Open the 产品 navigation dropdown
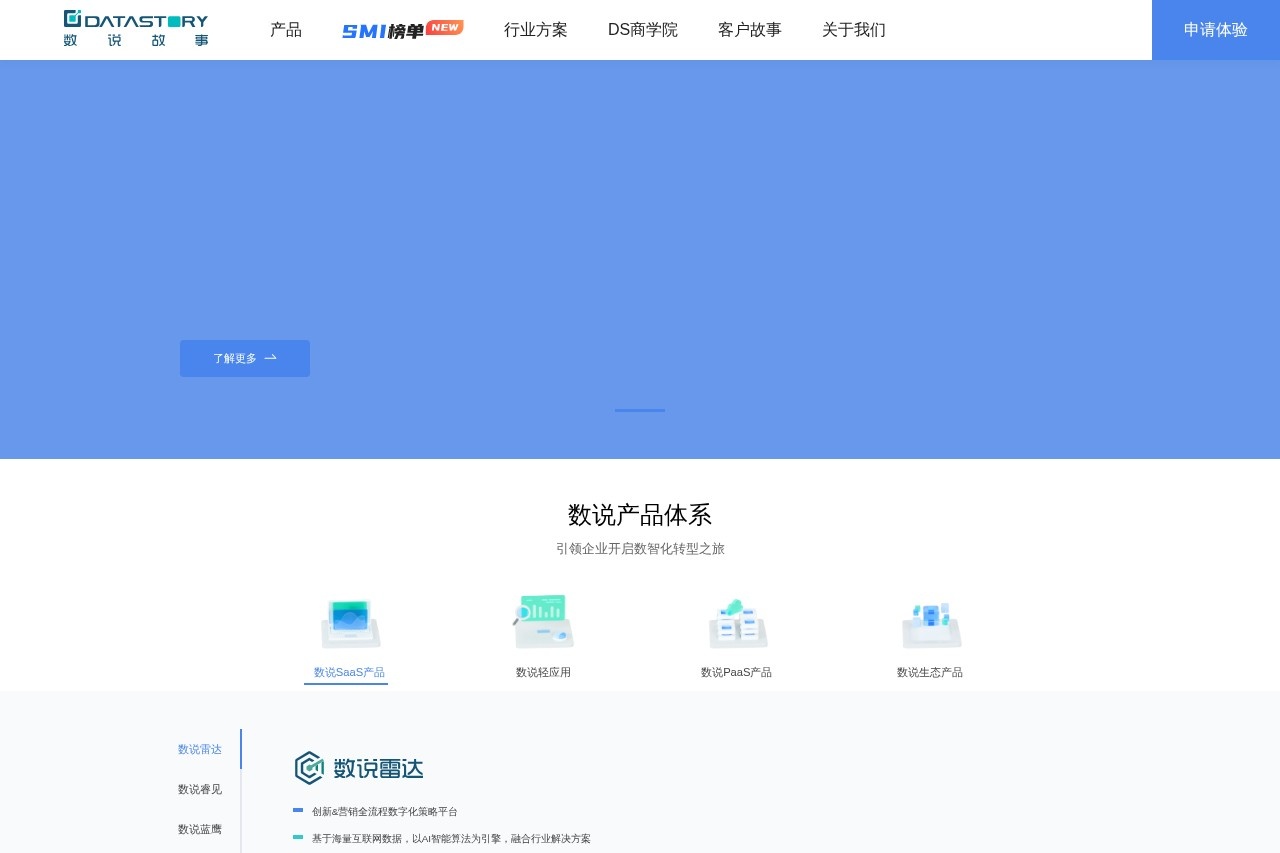This screenshot has width=1280, height=853. (x=286, y=30)
